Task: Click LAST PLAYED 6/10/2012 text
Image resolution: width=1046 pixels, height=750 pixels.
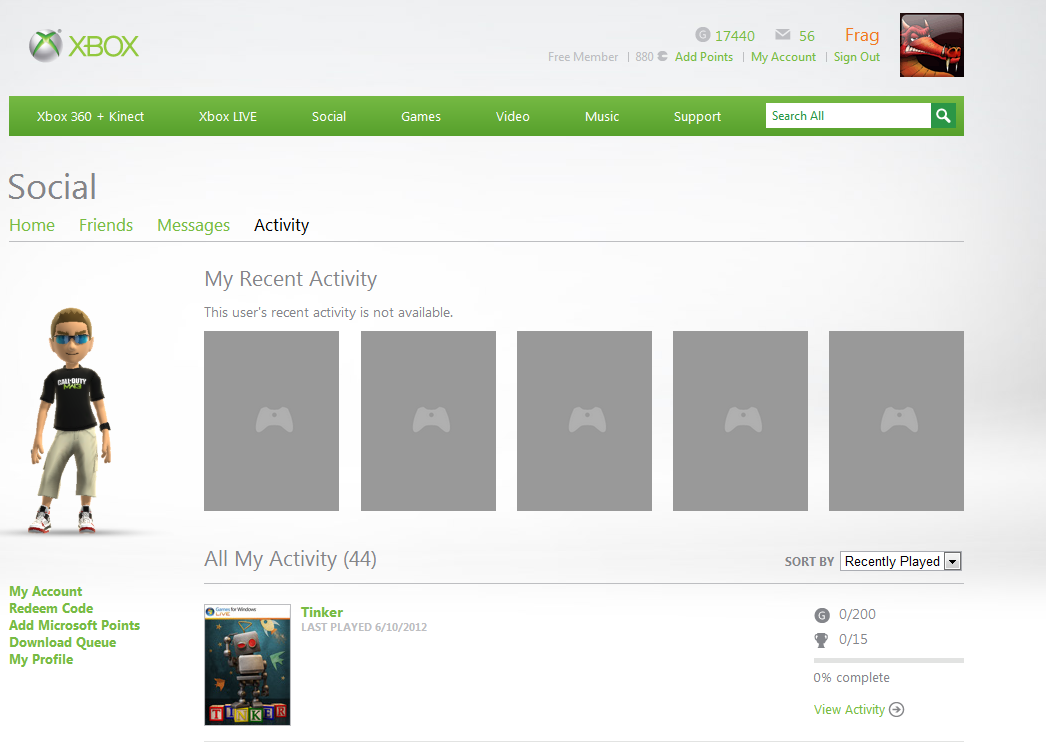Action: (x=364, y=627)
